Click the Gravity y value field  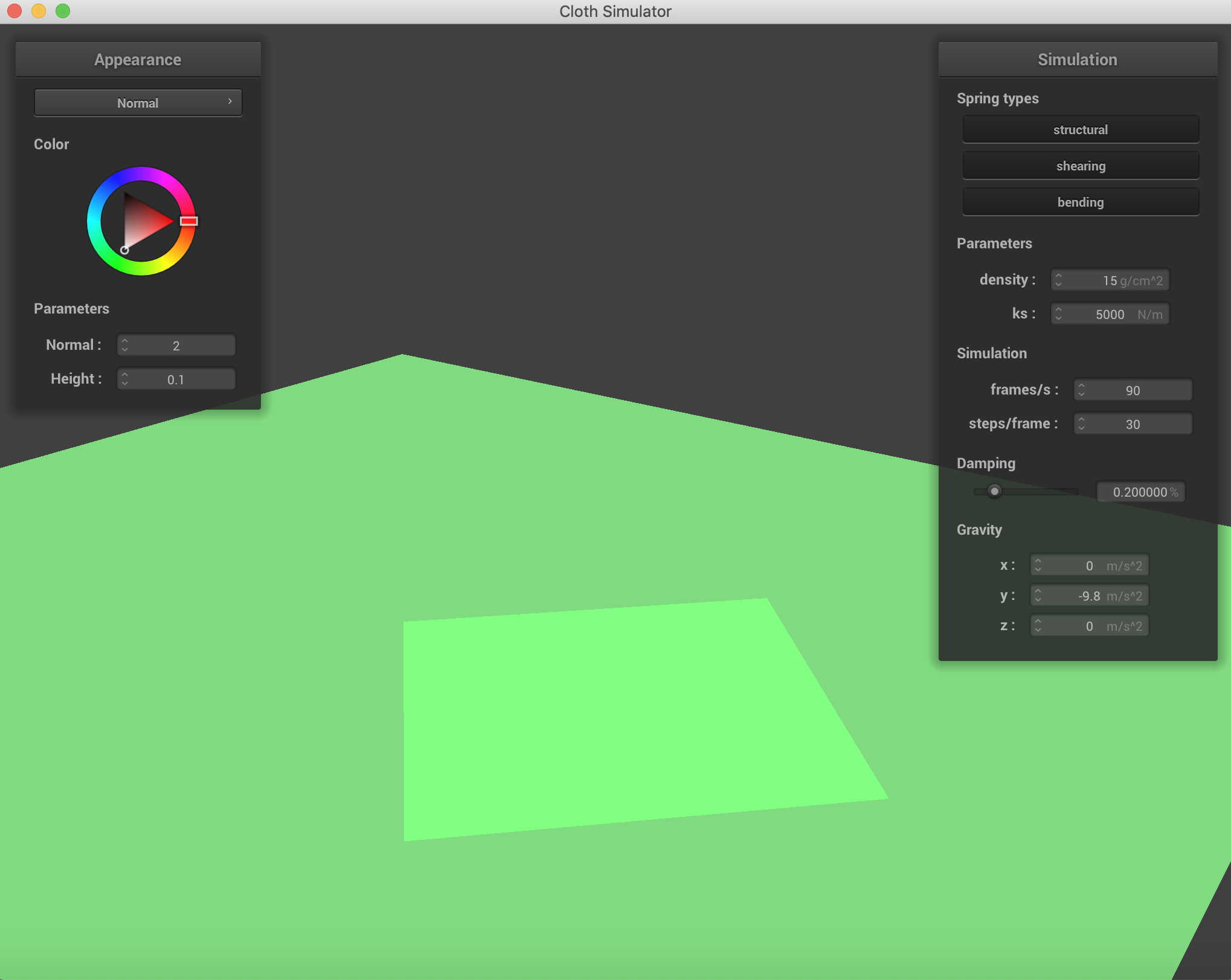pyautogui.click(x=1089, y=595)
